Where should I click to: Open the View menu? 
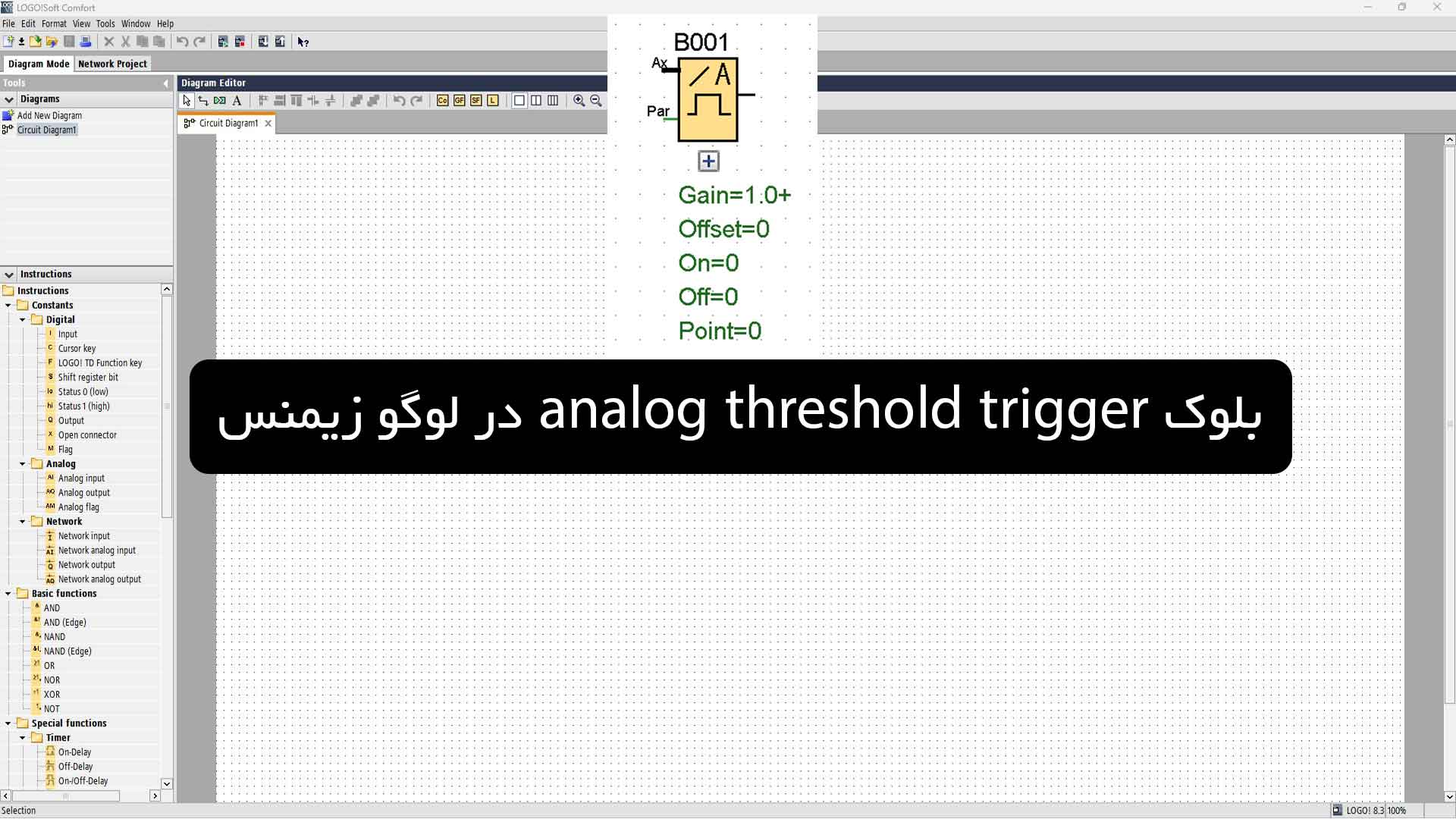[x=81, y=23]
